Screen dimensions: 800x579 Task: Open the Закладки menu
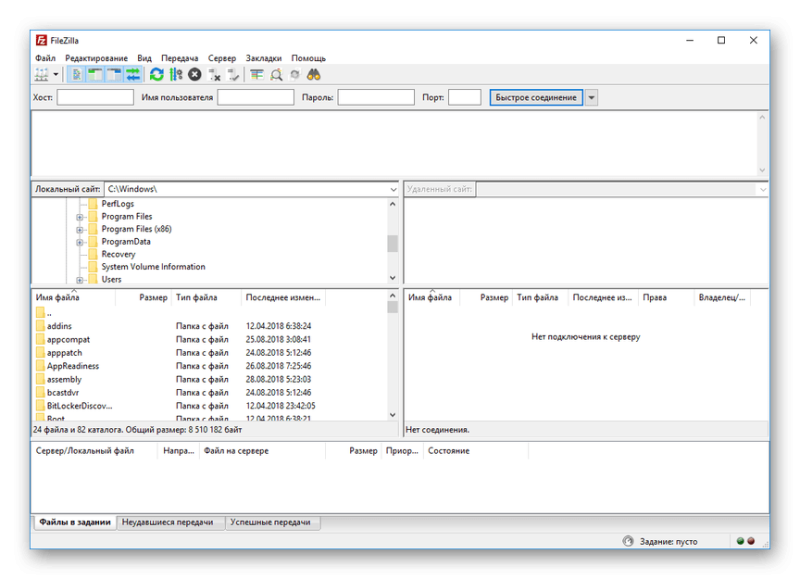(263, 58)
